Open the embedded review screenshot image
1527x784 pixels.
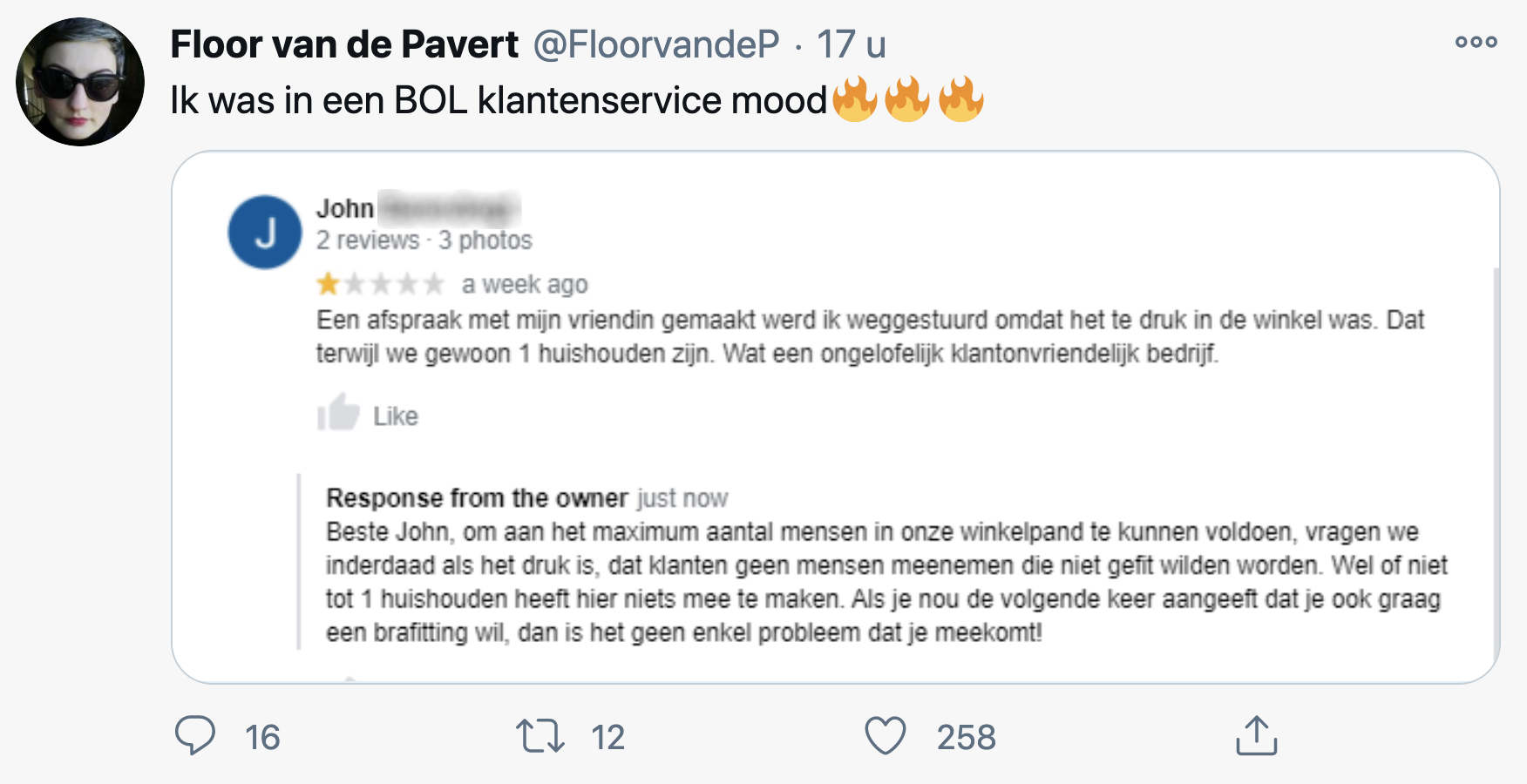[835, 416]
